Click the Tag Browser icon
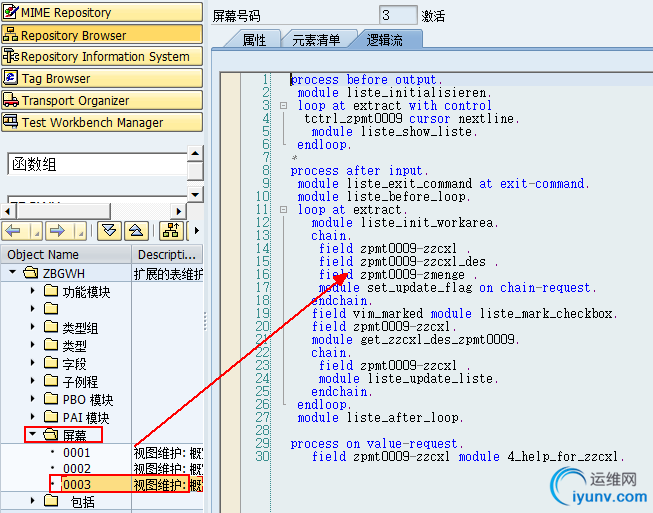Image resolution: width=653 pixels, height=513 pixels. point(10,77)
